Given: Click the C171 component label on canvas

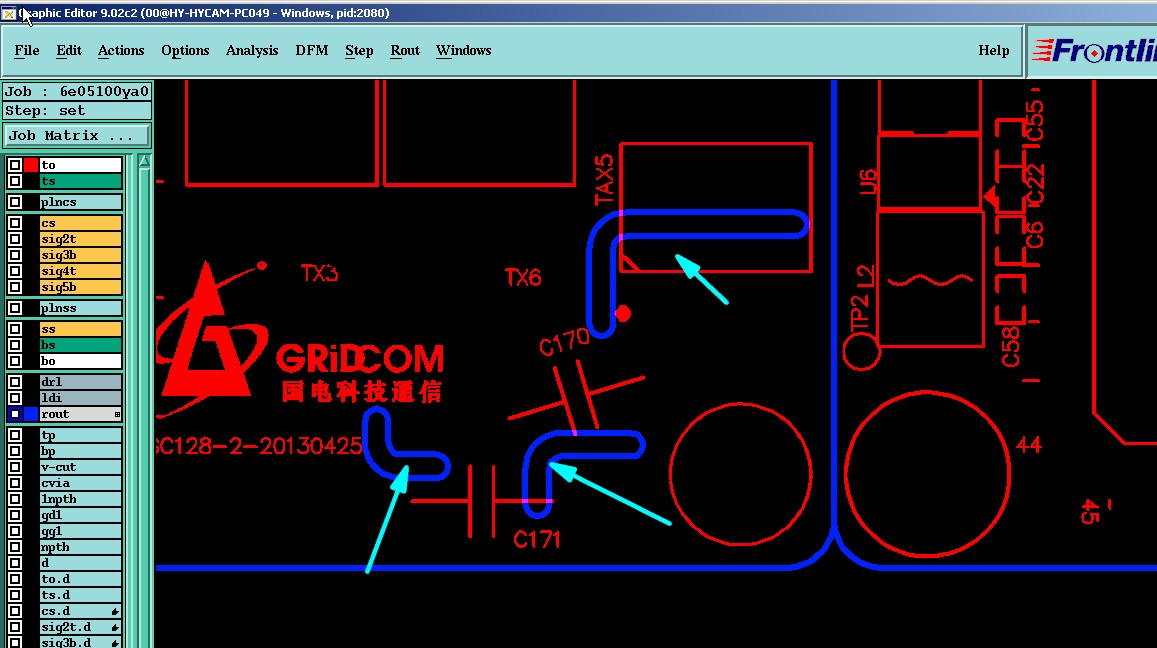Looking at the screenshot, I should tap(536, 540).
